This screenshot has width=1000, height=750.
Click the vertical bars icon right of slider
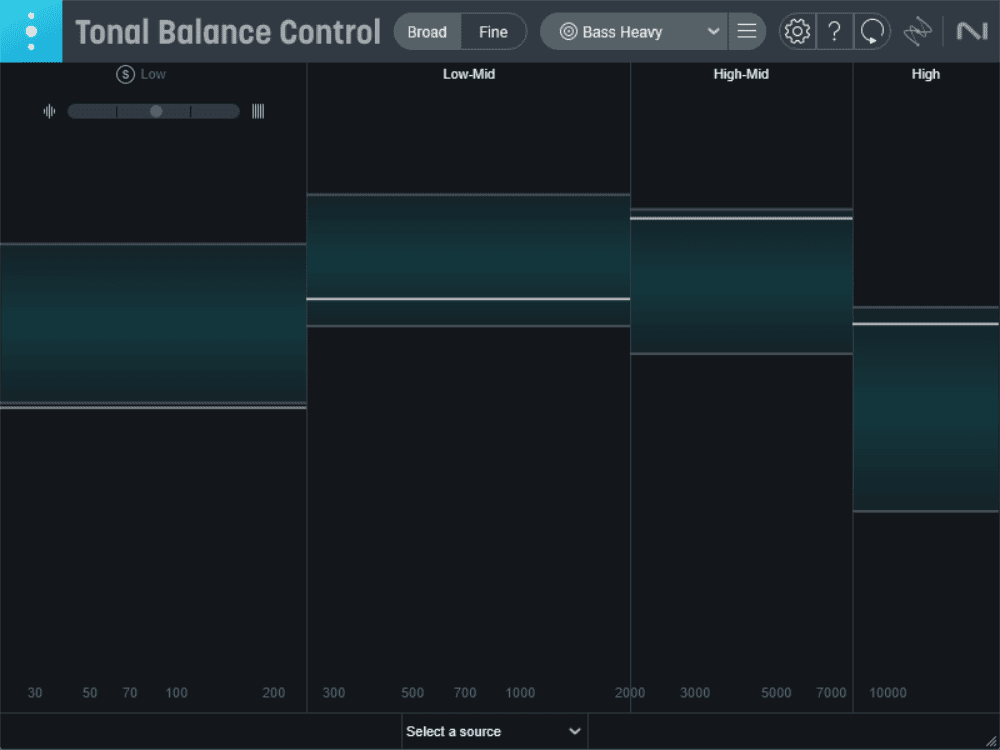pyautogui.click(x=258, y=112)
